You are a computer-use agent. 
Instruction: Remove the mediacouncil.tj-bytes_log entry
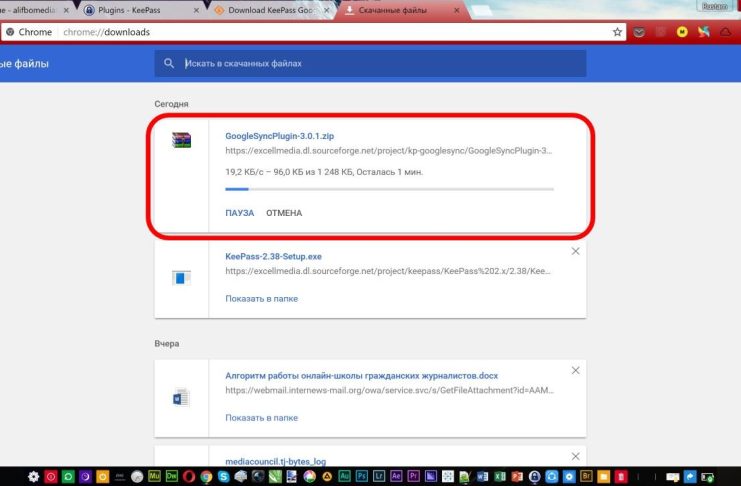pos(575,457)
